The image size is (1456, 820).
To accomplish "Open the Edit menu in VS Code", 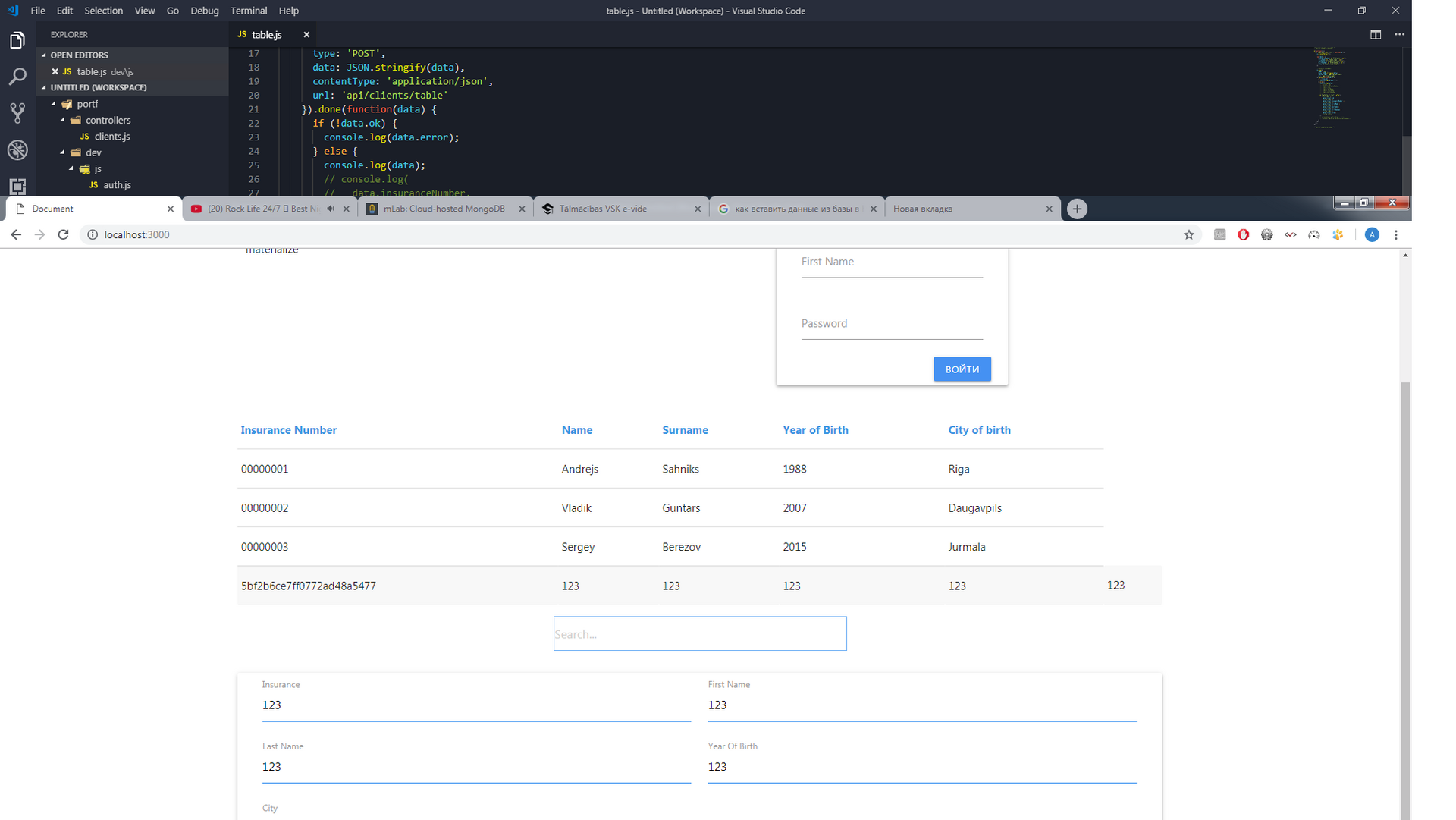I will (x=64, y=11).
